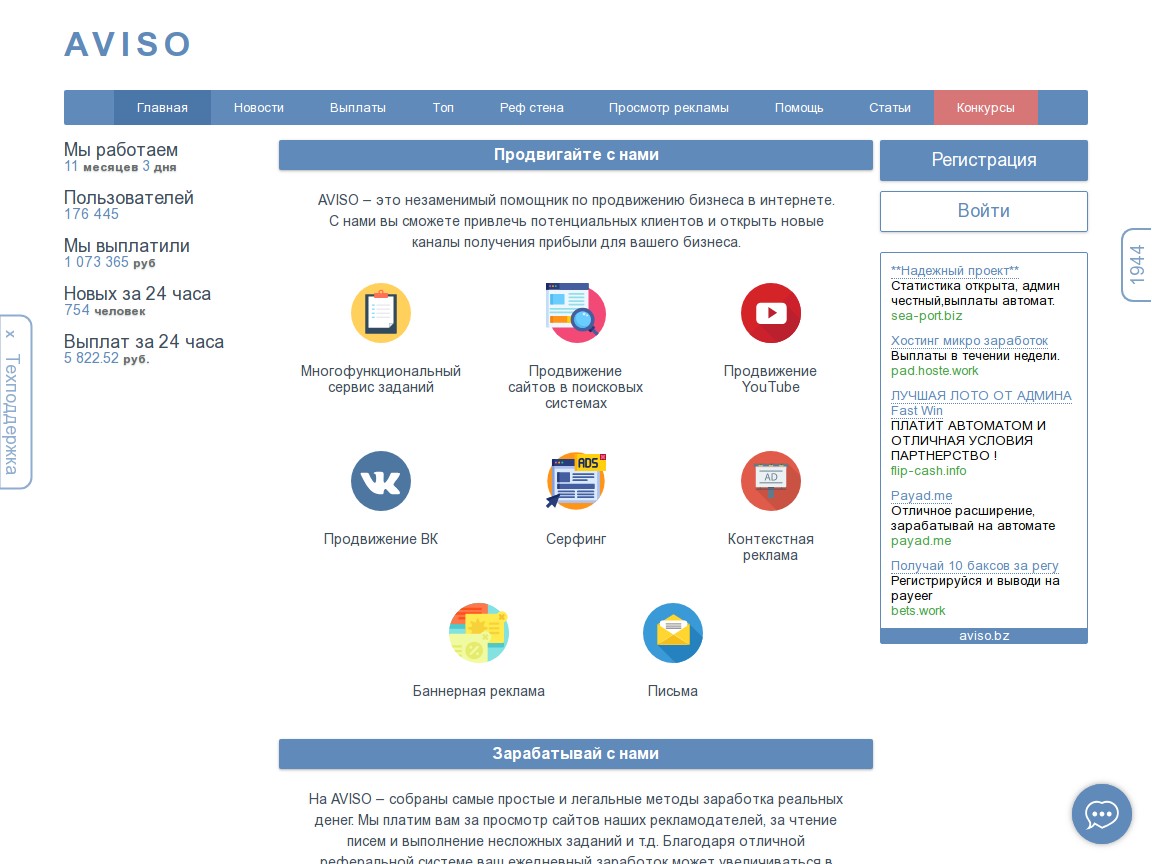Open Получай 10 баксов за регу ad

click(x=974, y=566)
